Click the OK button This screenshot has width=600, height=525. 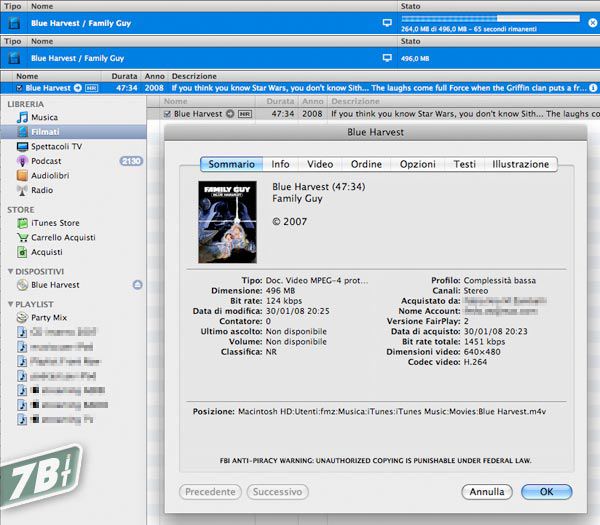pos(546,492)
